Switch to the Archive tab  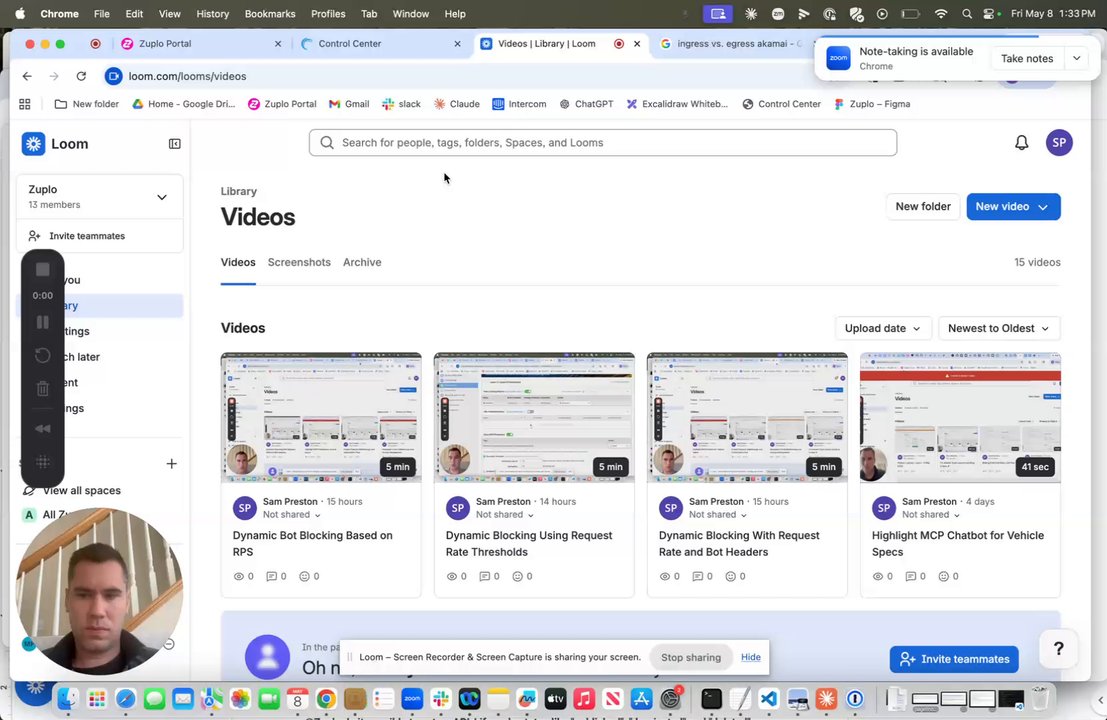(362, 262)
